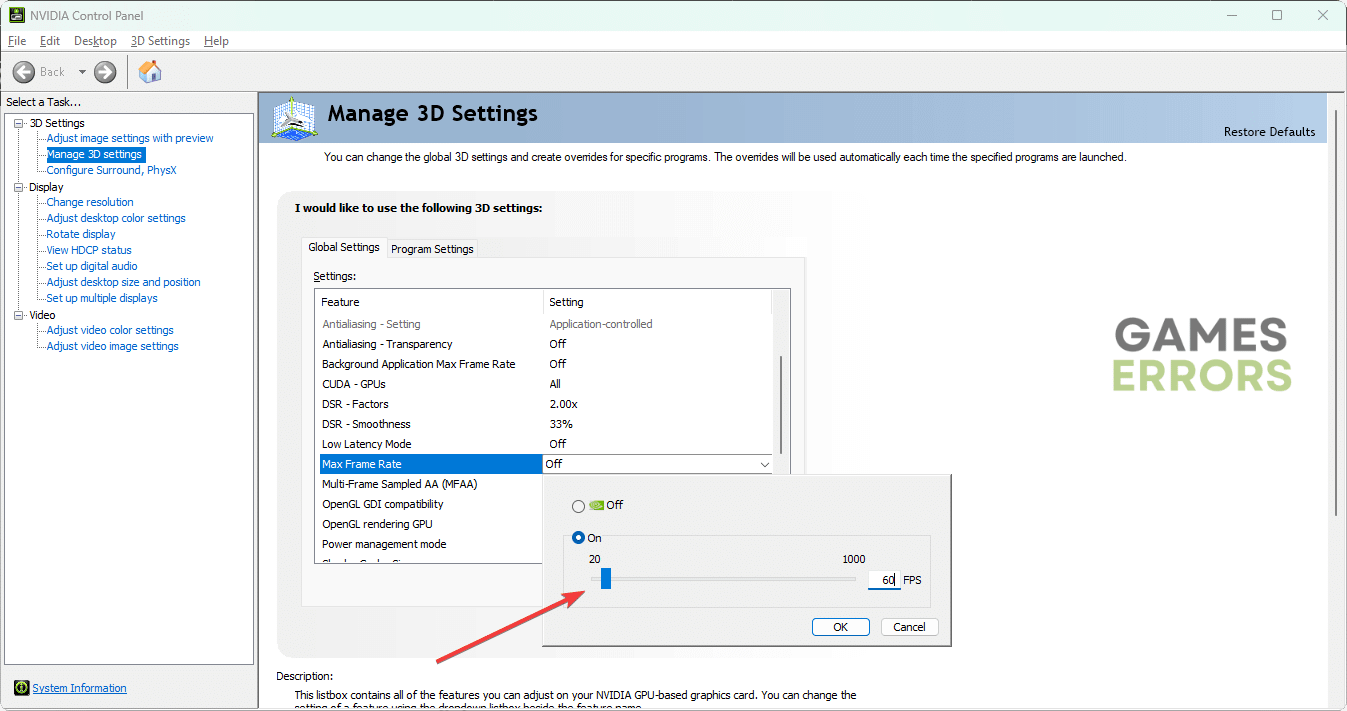Click the FPS value input field
Screen dimensions: 1347x711
pos(883,580)
